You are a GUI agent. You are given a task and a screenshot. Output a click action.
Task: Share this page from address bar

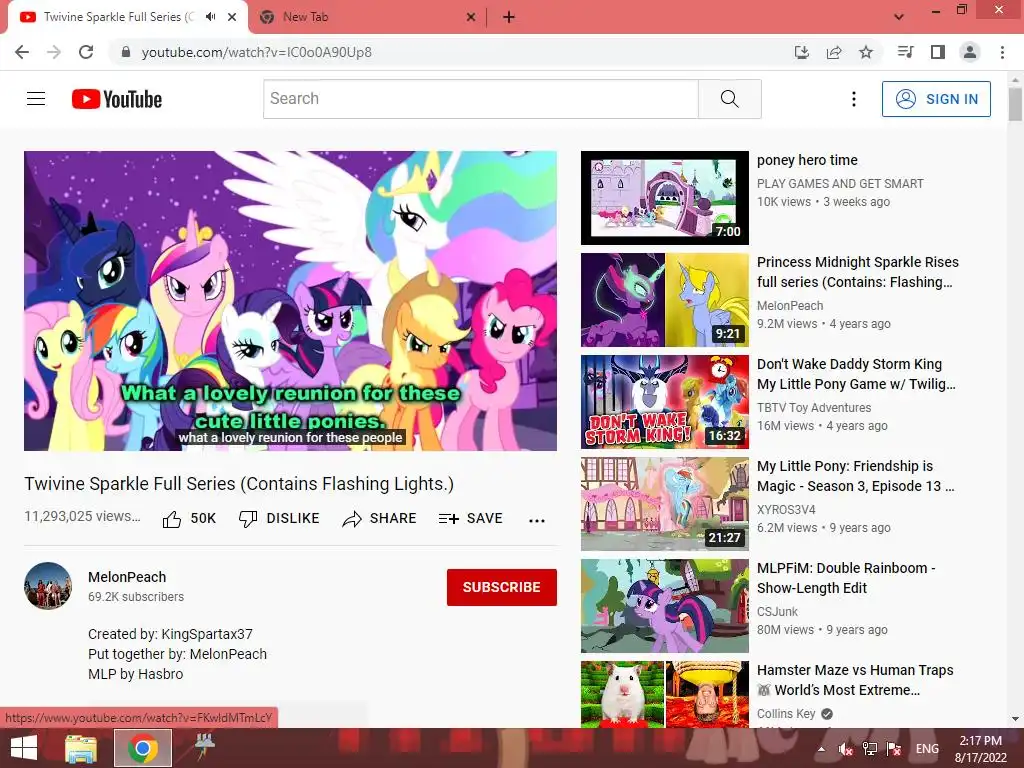[834, 52]
